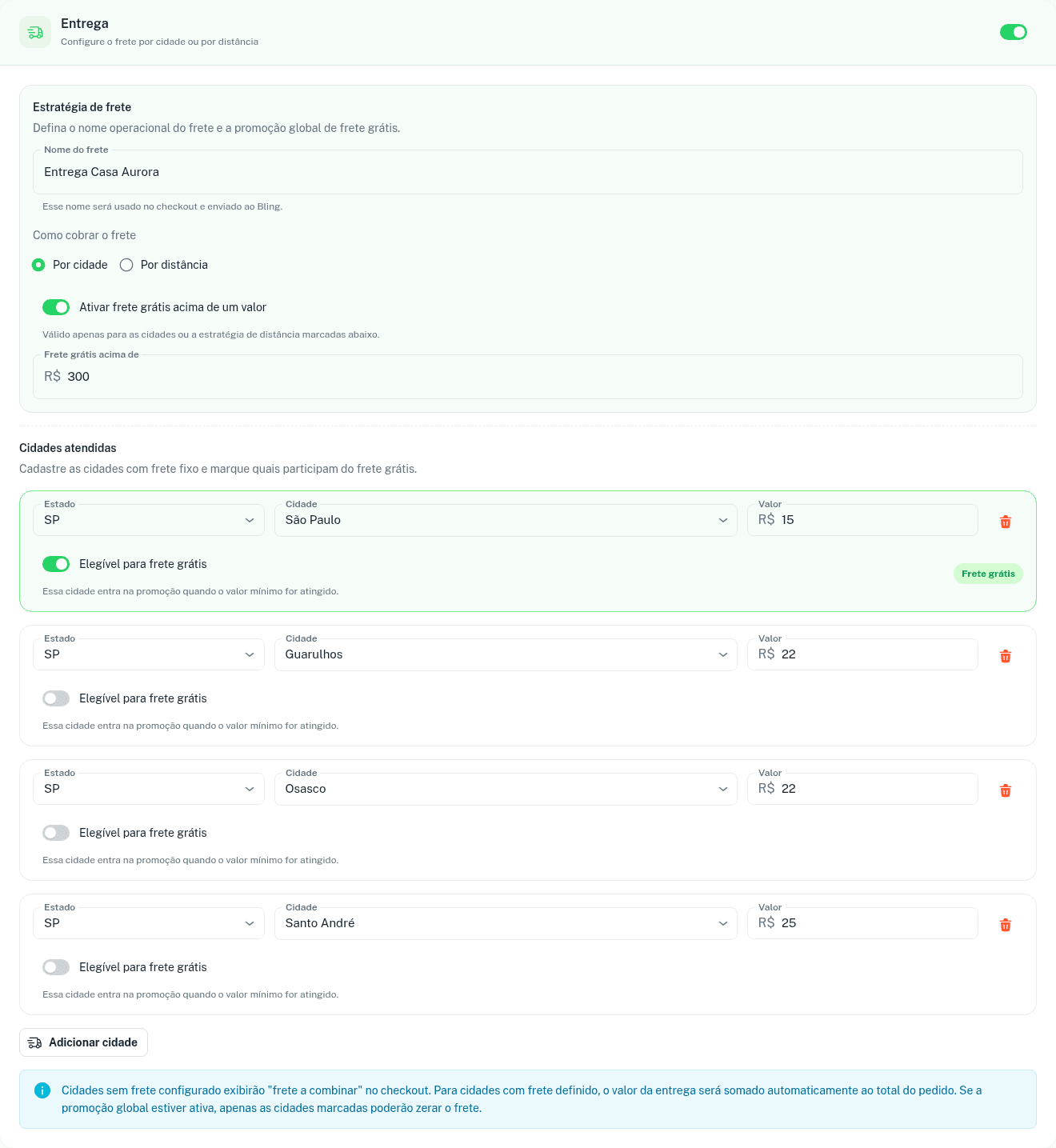Click the Cidades atendidas heading
The image size is (1056, 1148).
click(68, 448)
